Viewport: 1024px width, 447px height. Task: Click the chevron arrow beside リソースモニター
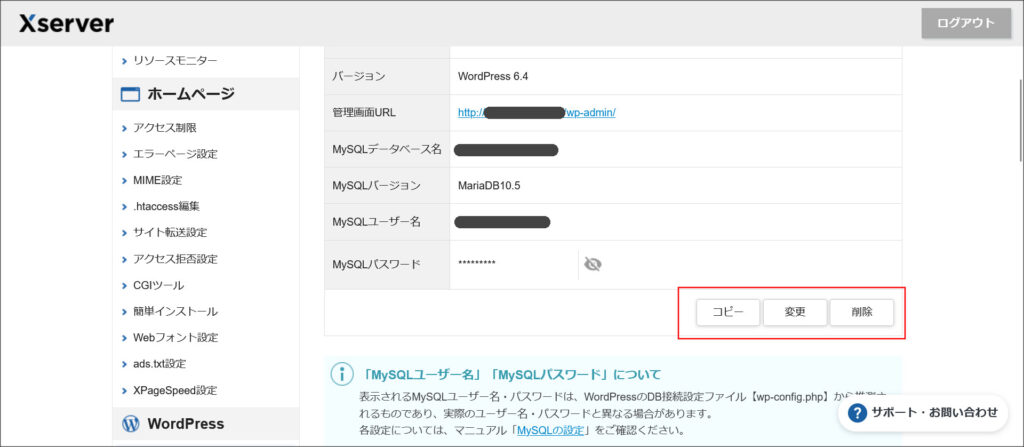pos(124,61)
